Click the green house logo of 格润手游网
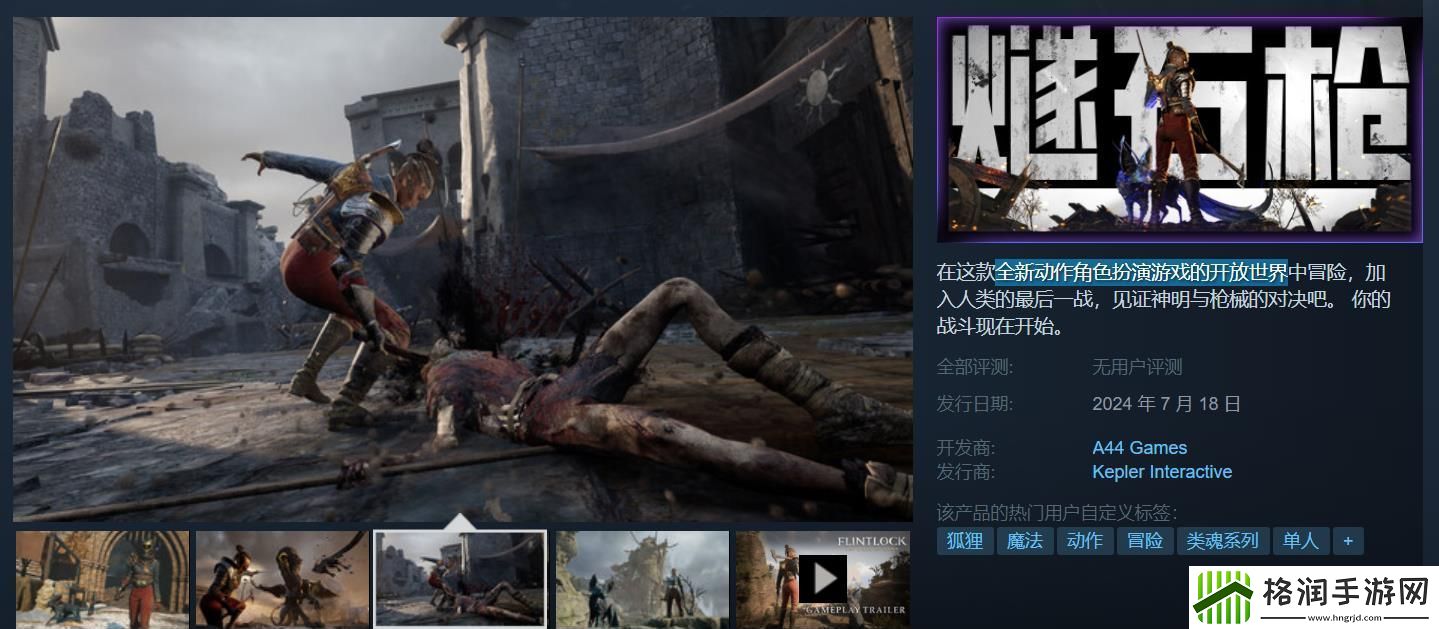1439x629 pixels. (x=1224, y=599)
